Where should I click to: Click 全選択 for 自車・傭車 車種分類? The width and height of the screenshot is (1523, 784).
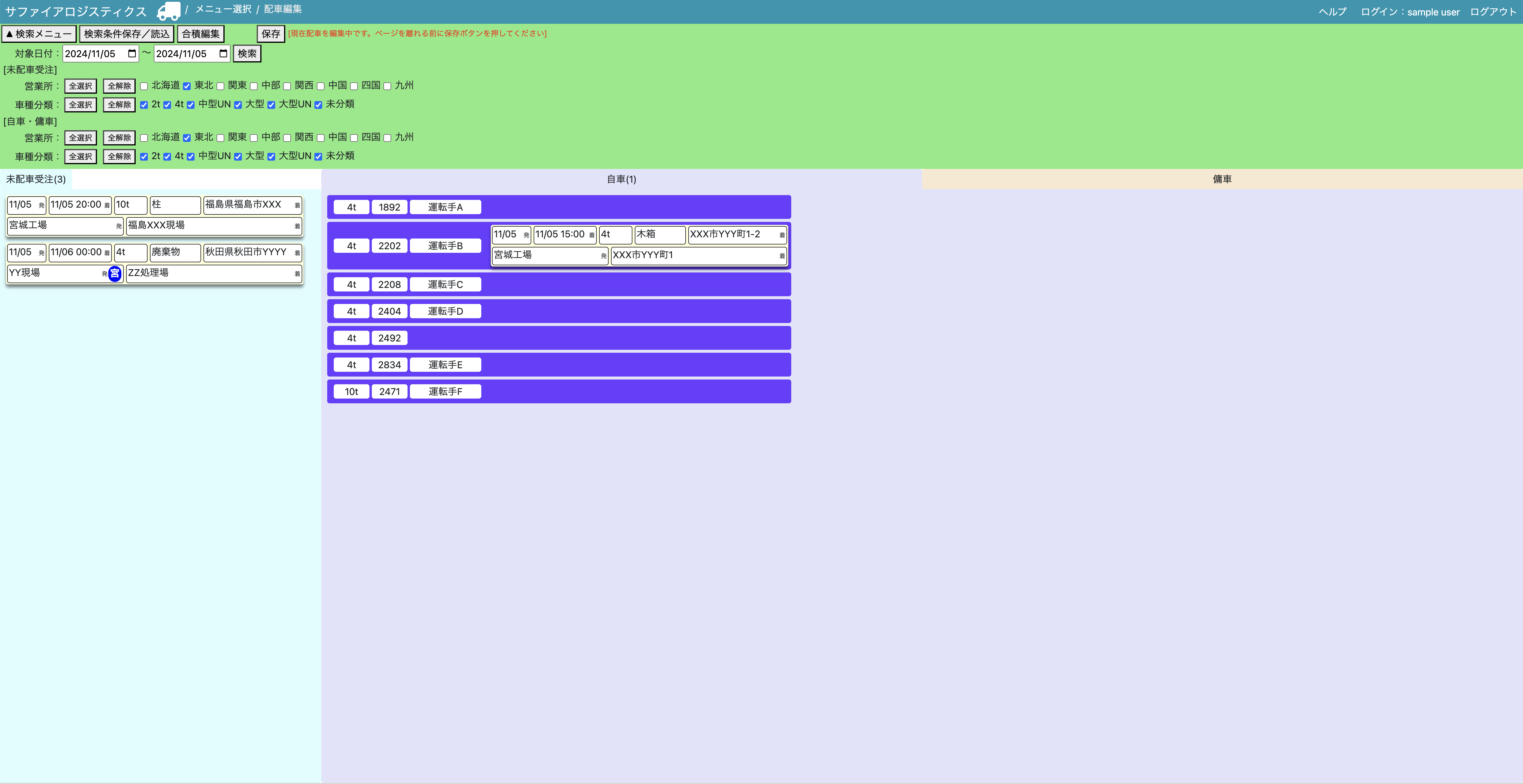[80, 157]
